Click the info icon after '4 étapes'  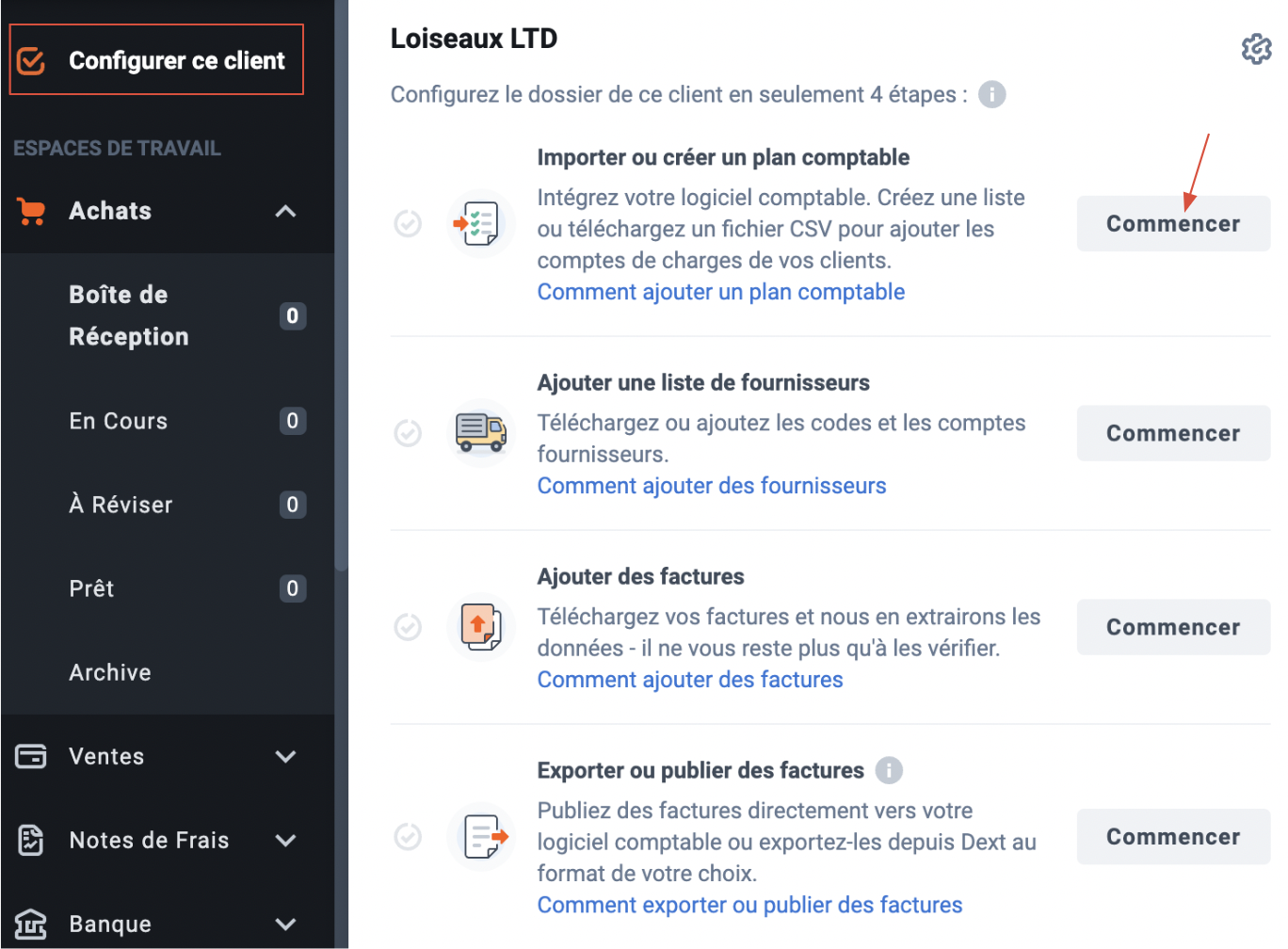(991, 94)
